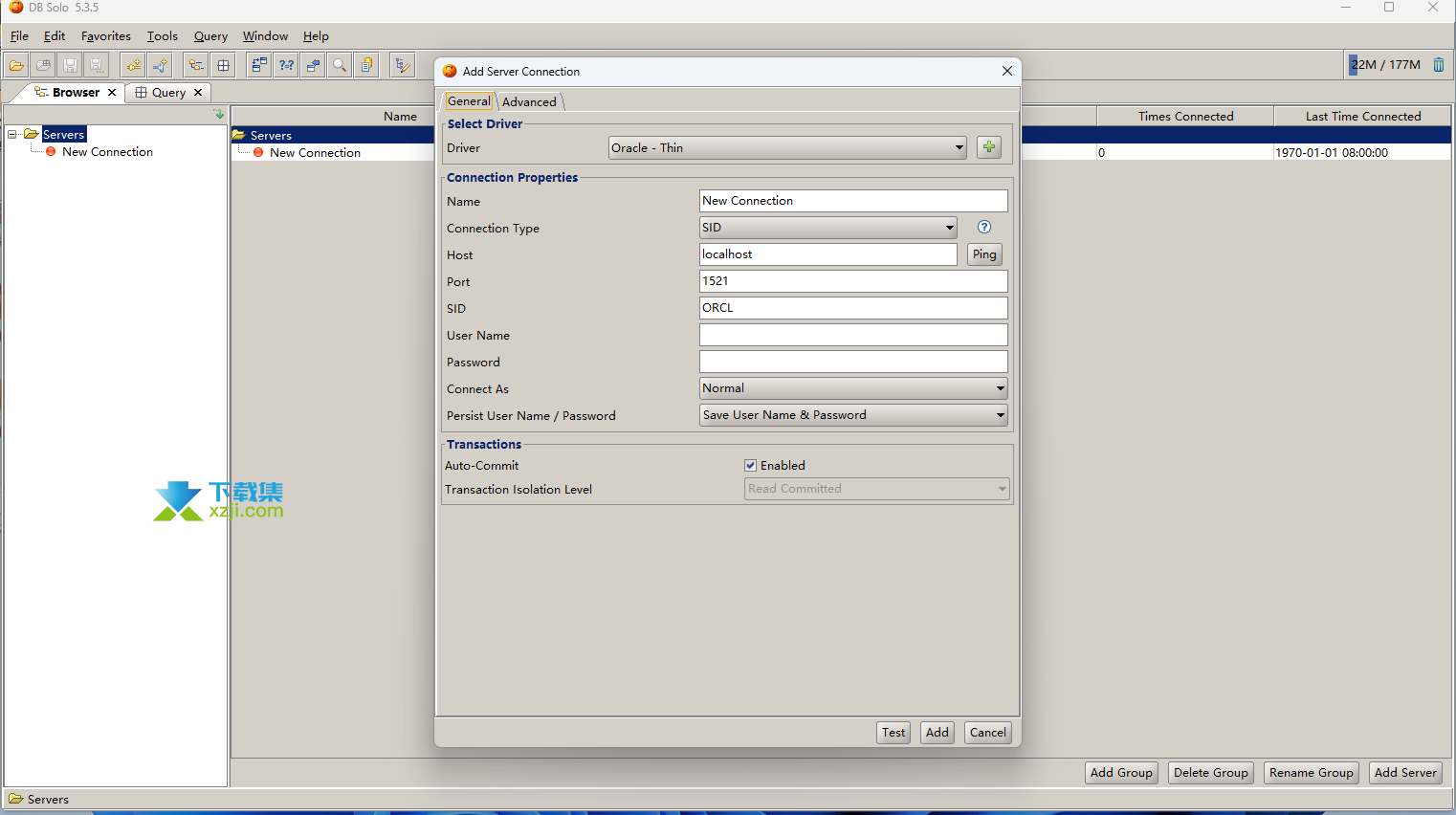Click the SID field containing ORCL
This screenshot has width=1456, height=815.
click(x=853, y=308)
